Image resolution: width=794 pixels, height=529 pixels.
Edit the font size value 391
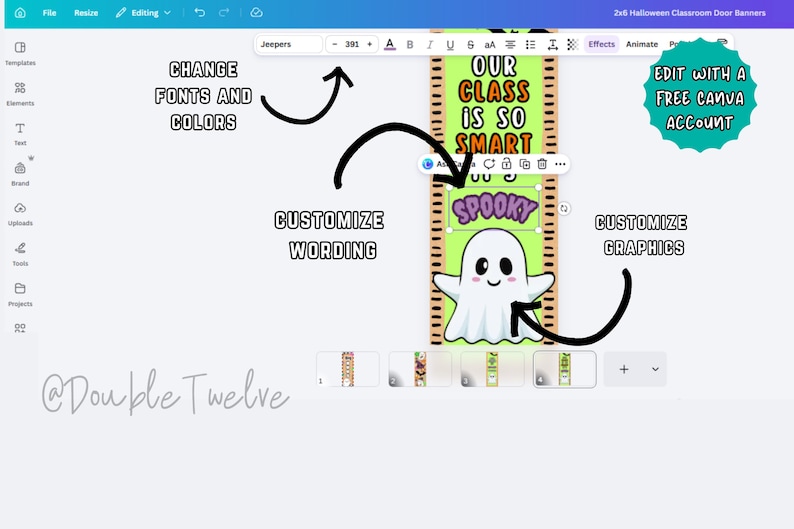(352, 45)
